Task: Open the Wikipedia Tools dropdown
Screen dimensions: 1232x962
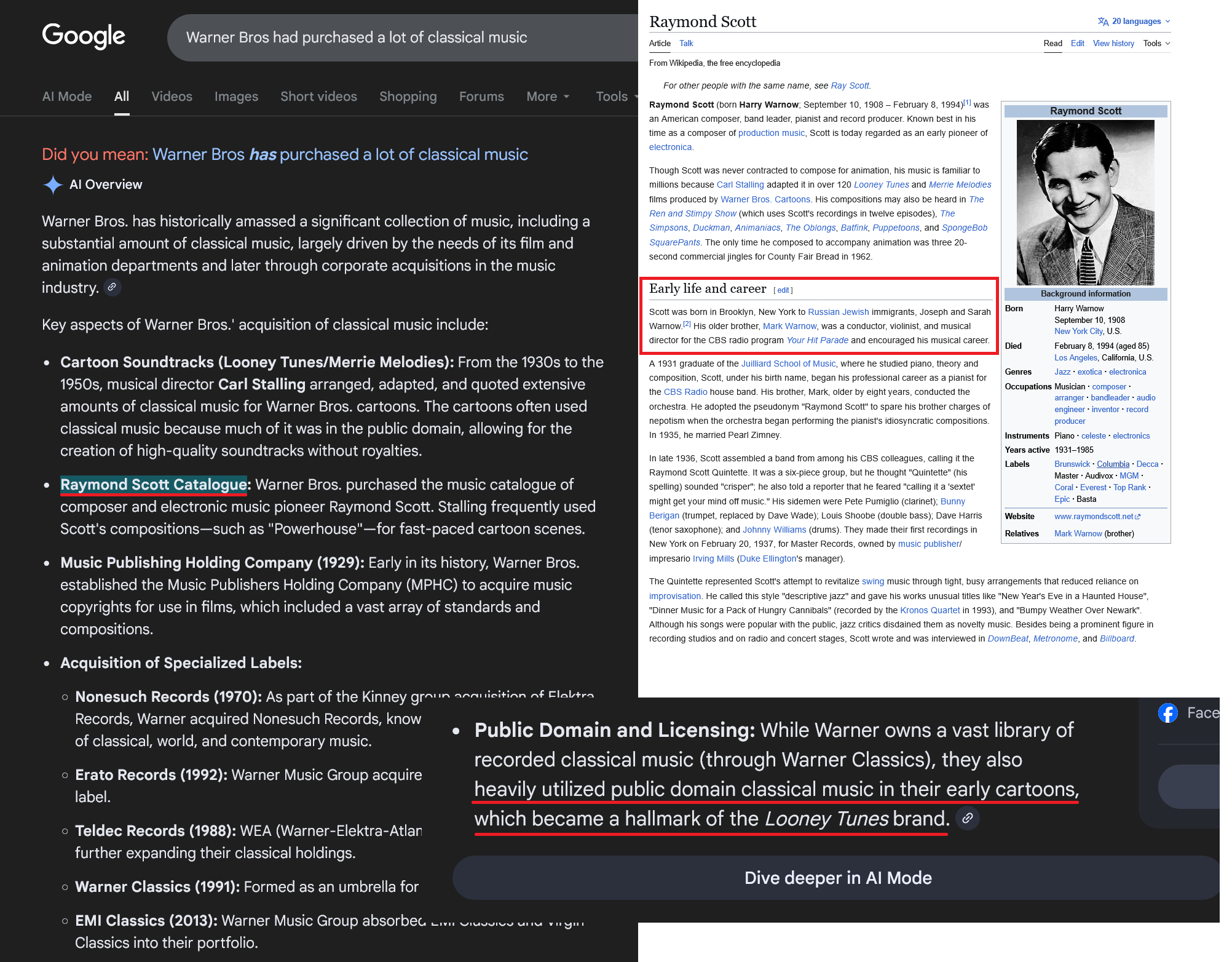Action: (x=1156, y=44)
